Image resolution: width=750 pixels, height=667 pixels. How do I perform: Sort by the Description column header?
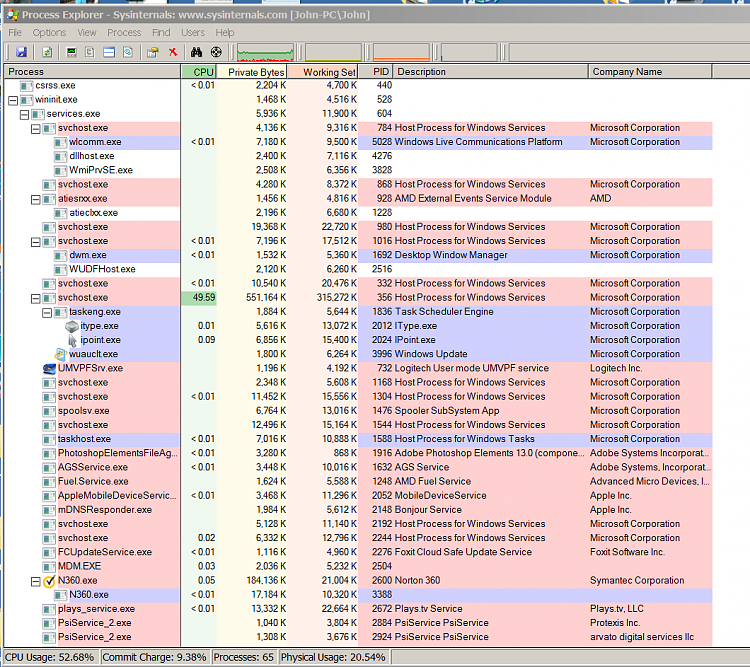click(x=491, y=72)
